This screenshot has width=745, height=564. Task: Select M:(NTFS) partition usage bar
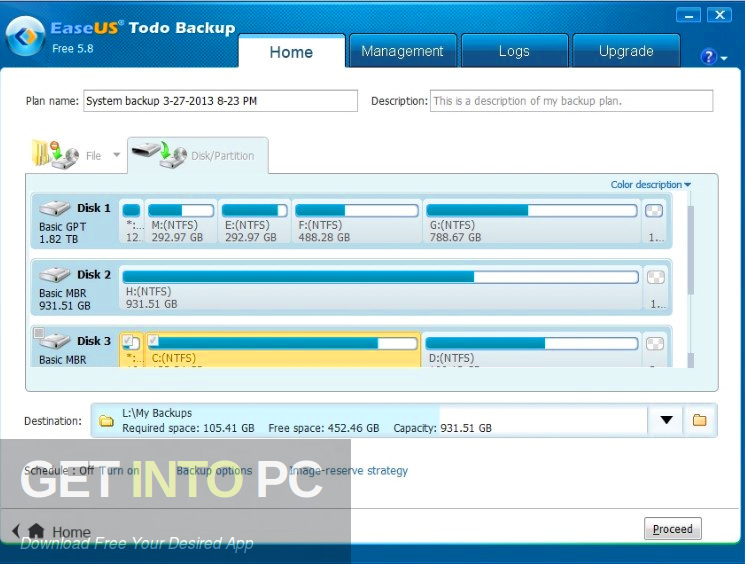click(x=181, y=210)
